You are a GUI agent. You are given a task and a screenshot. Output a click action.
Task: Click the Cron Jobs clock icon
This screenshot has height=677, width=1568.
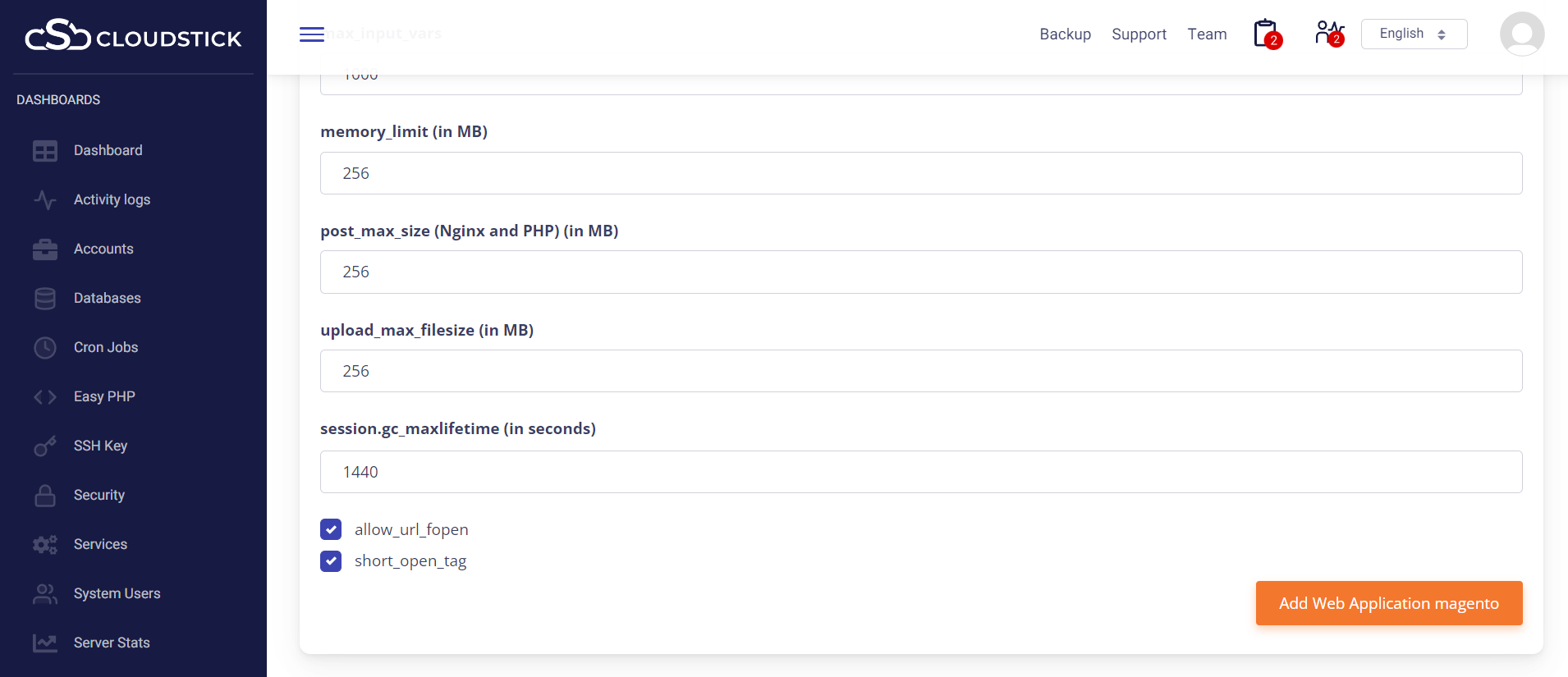click(x=45, y=348)
